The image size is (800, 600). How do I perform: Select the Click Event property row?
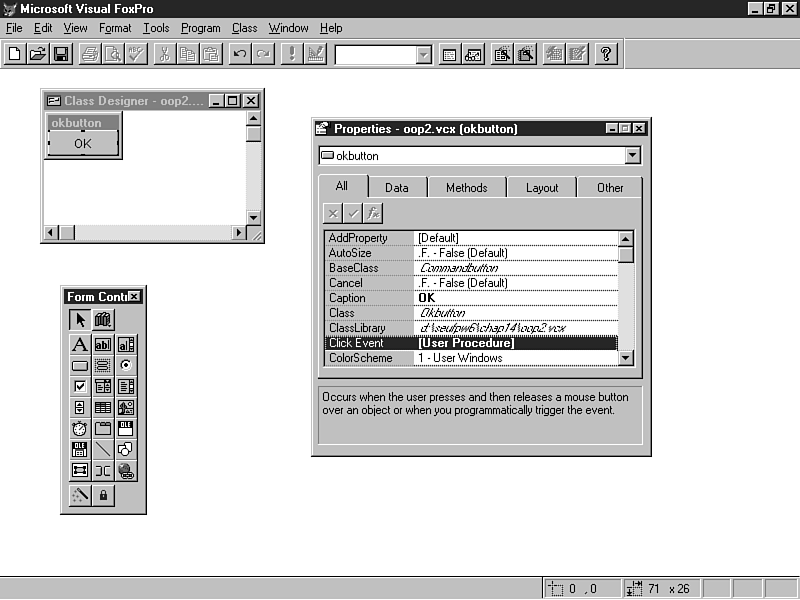[x=470, y=343]
